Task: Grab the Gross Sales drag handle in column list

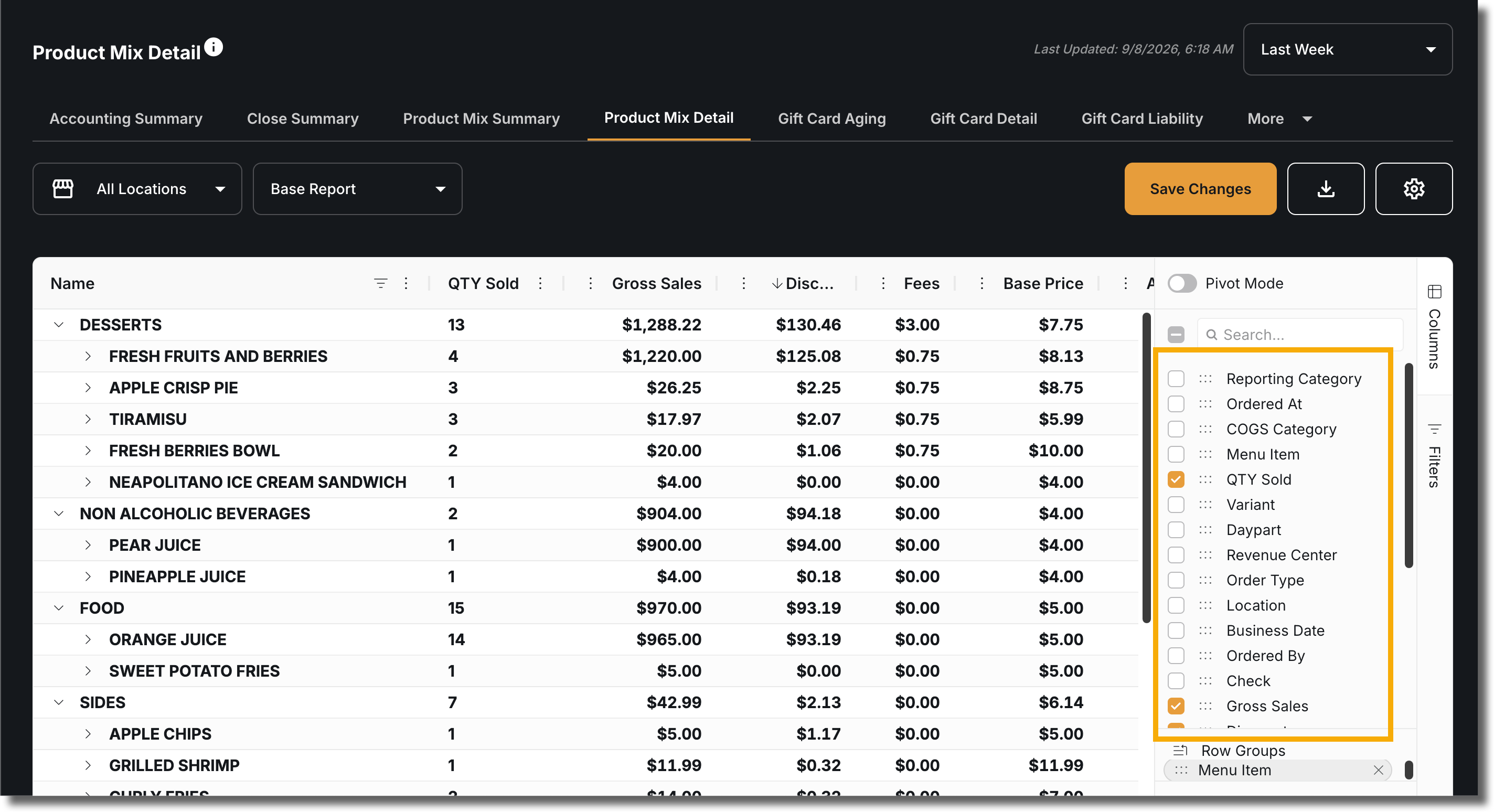Action: click(1205, 706)
